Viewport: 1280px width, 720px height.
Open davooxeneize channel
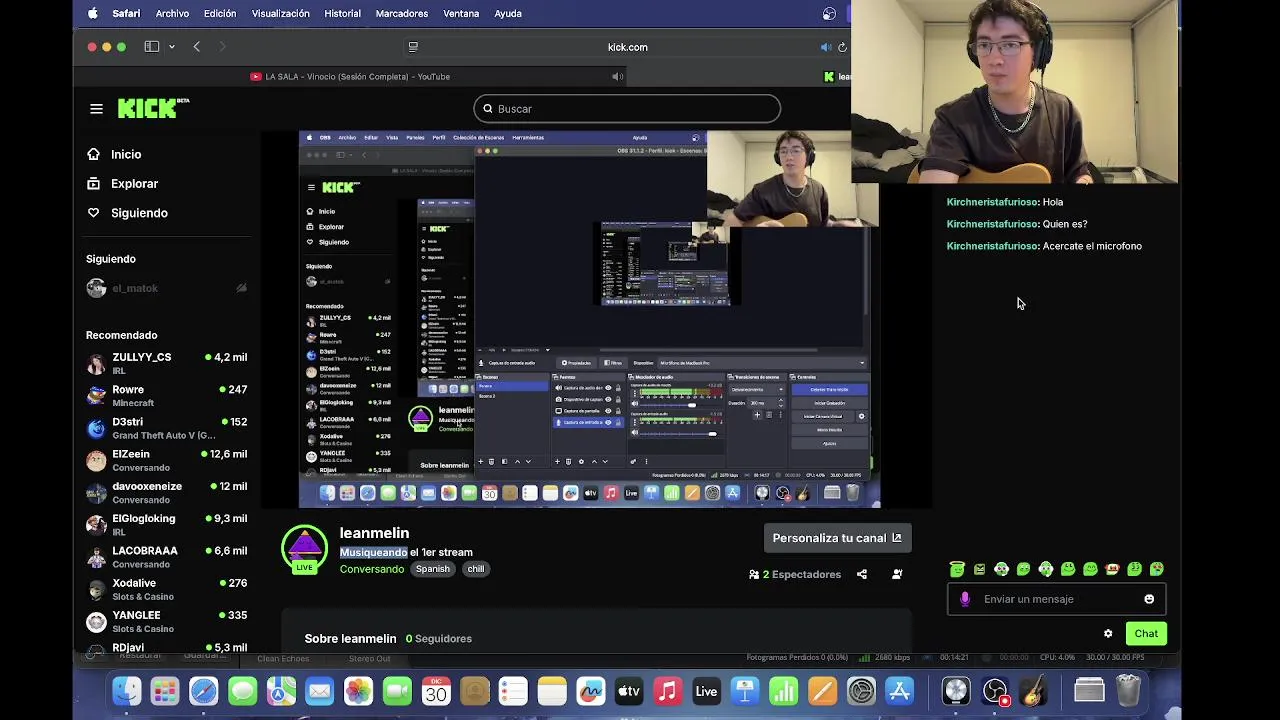(166, 492)
